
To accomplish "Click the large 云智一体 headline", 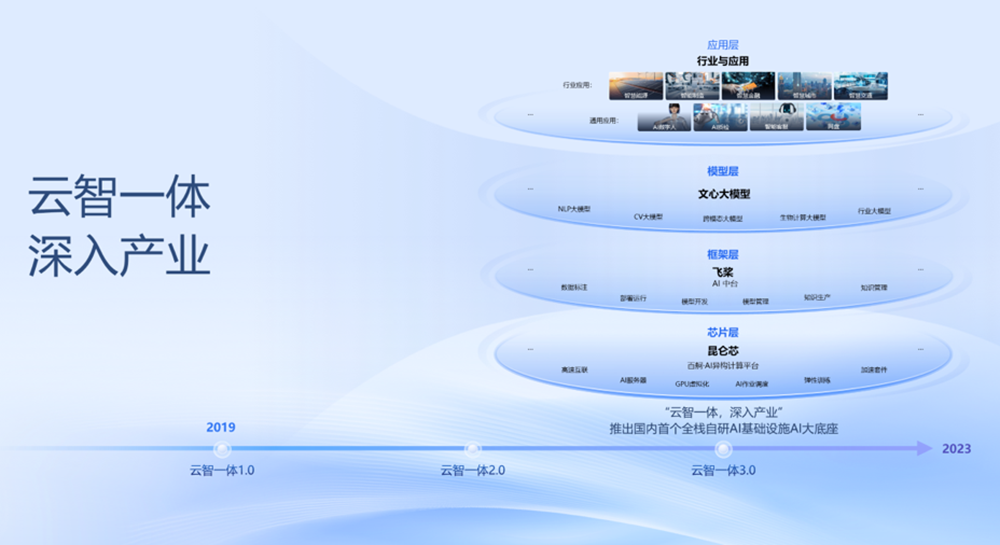I will [119, 196].
